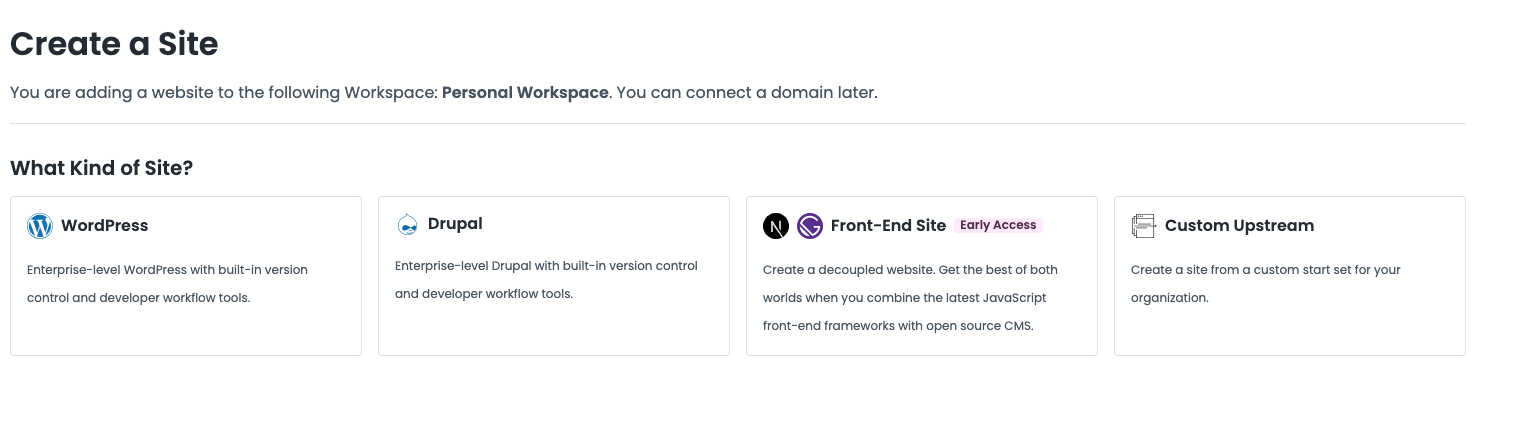Click the purple Gatsby logo icon
This screenshot has height=434, width=1526.
[x=810, y=226]
